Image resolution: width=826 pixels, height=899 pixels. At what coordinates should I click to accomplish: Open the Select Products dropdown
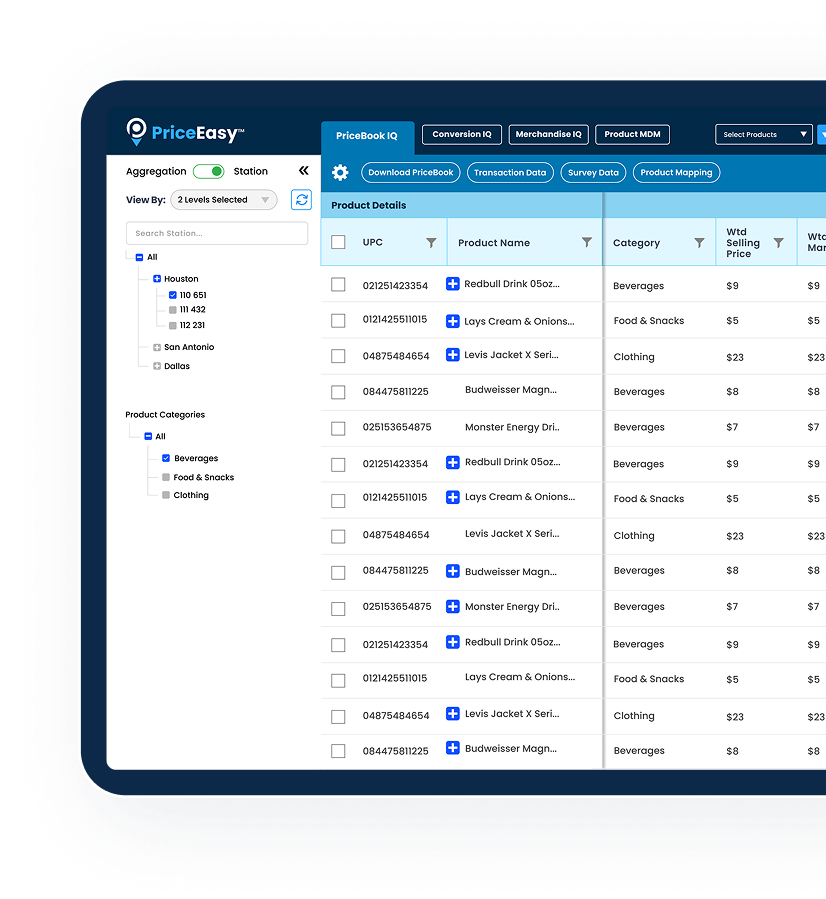(764, 135)
